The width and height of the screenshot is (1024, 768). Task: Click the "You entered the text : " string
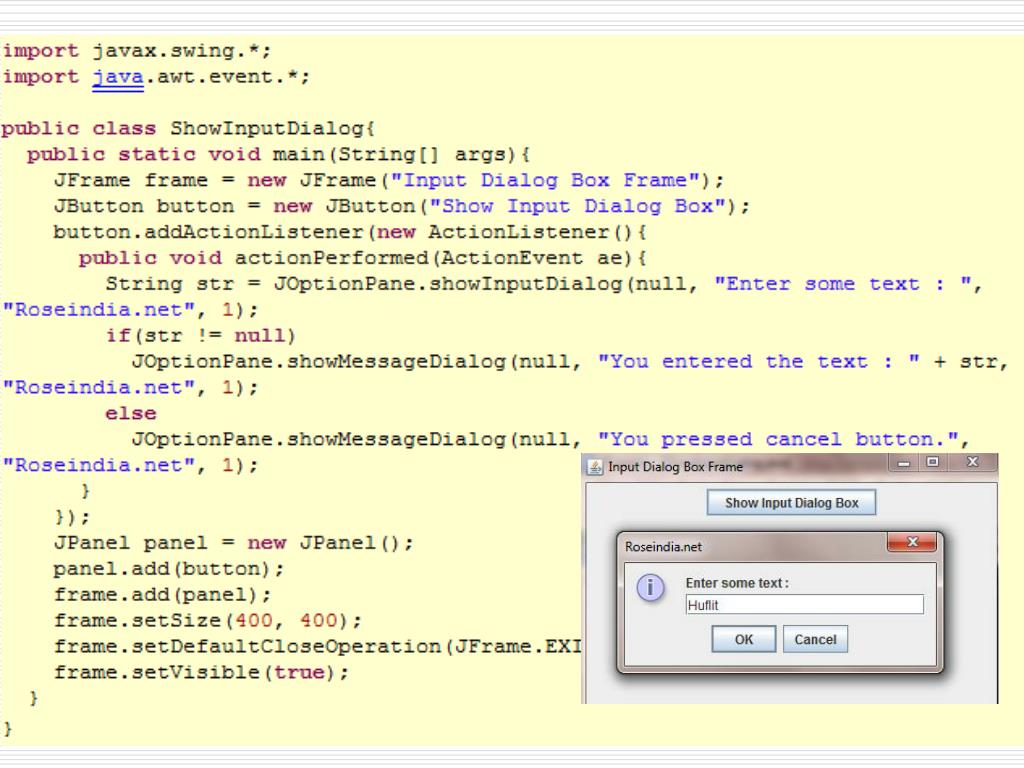point(760,362)
